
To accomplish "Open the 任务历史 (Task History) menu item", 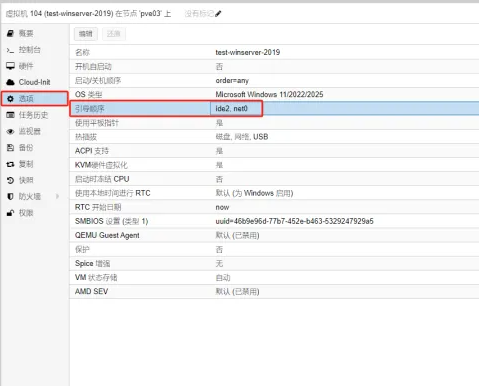I will click(33, 115).
